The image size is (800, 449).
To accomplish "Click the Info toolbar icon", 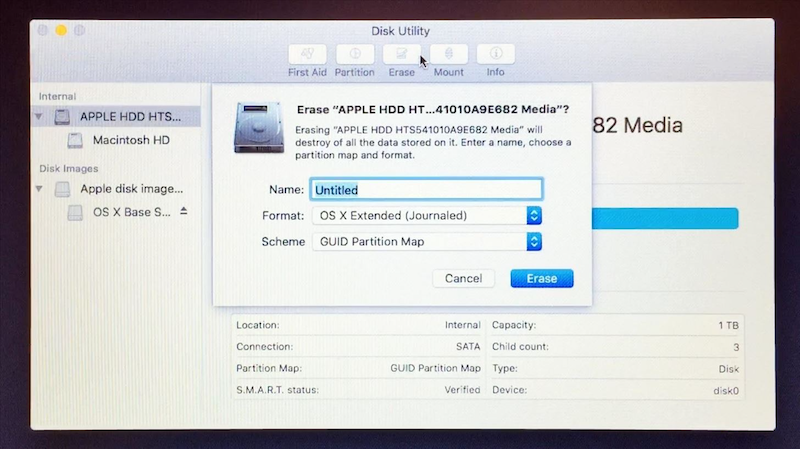I will (x=495, y=54).
